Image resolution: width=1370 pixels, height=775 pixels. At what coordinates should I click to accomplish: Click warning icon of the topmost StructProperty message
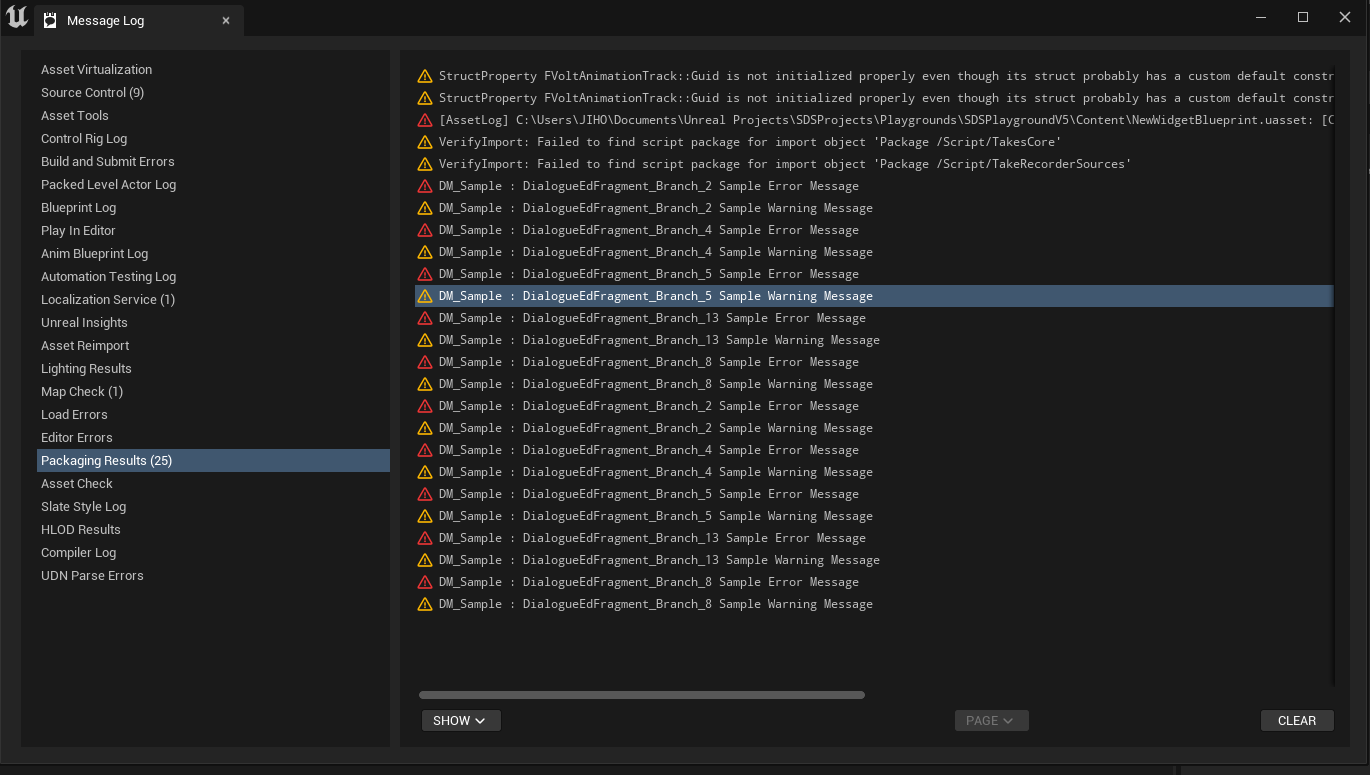pos(425,76)
